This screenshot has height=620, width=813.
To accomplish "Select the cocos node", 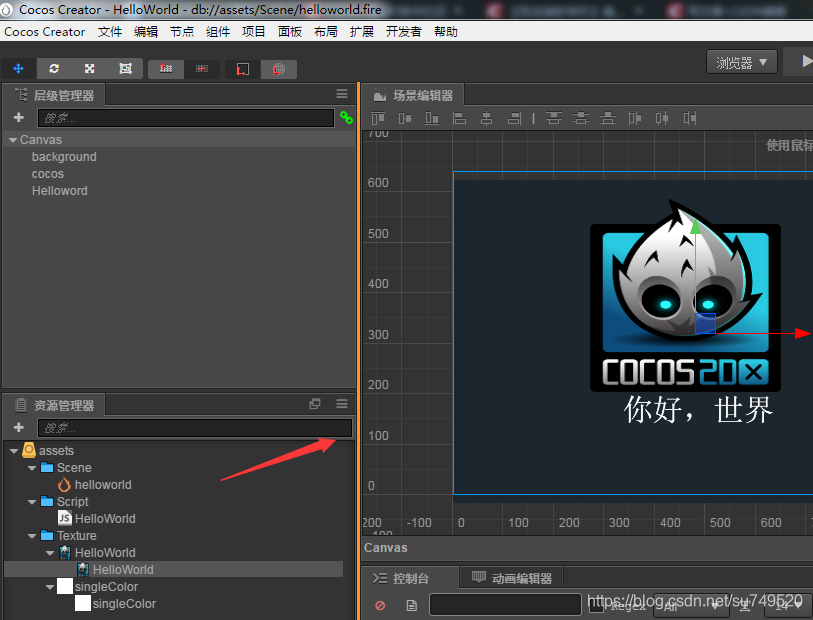I will (48, 174).
